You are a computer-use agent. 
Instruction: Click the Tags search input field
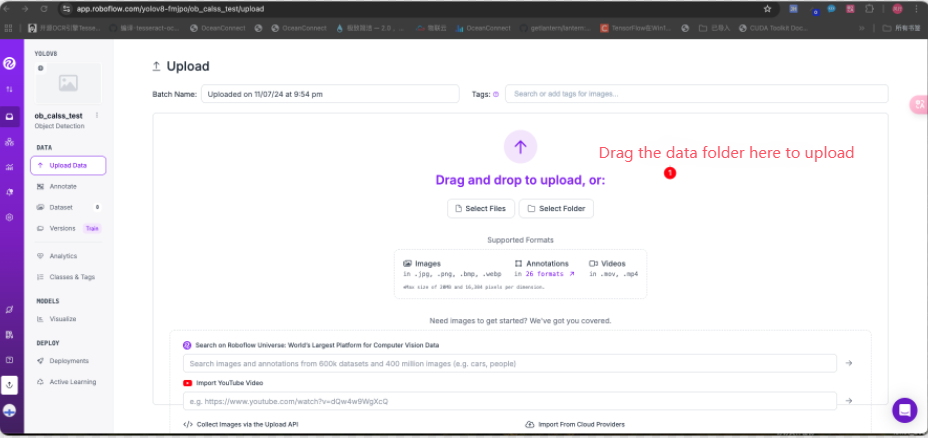[x=697, y=94]
